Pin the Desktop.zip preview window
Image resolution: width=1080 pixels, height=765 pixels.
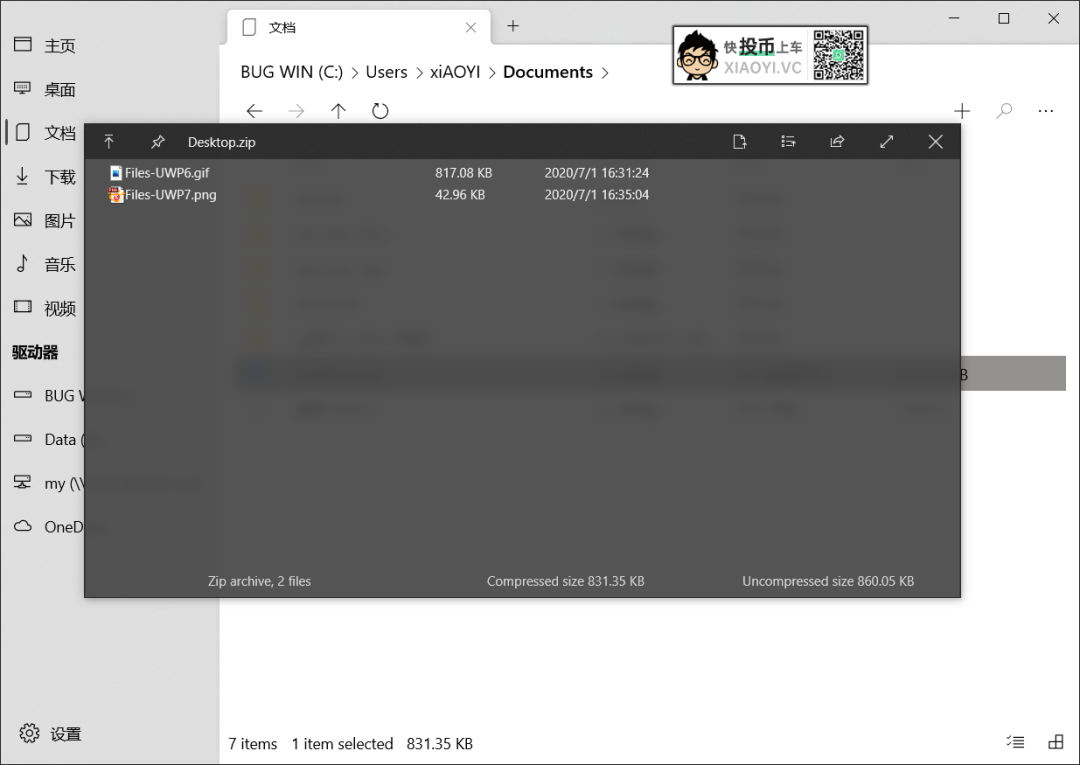click(157, 142)
